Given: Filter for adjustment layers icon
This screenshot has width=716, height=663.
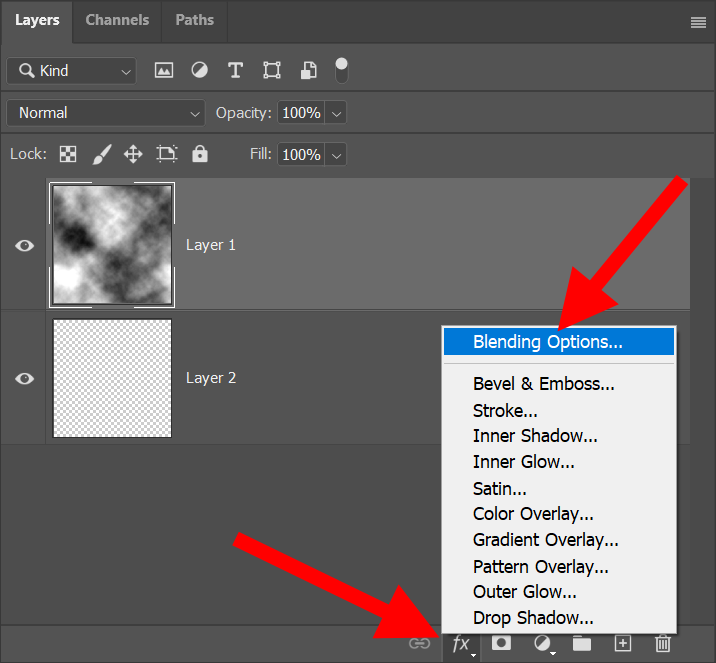Looking at the screenshot, I should coord(200,71).
